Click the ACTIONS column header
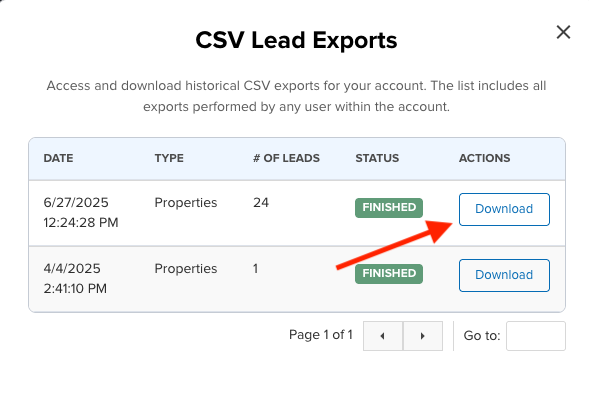The height and width of the screenshot is (400, 589). point(485,158)
